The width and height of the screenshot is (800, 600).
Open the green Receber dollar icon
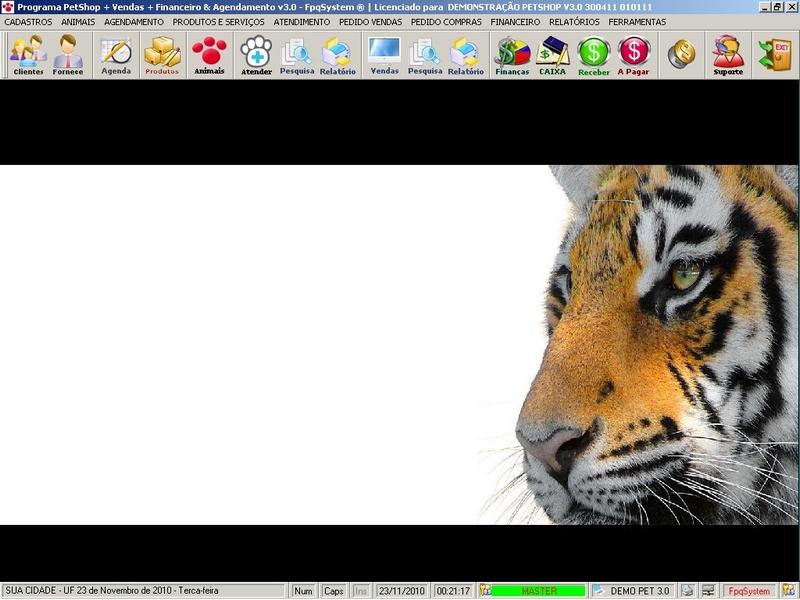pos(593,55)
